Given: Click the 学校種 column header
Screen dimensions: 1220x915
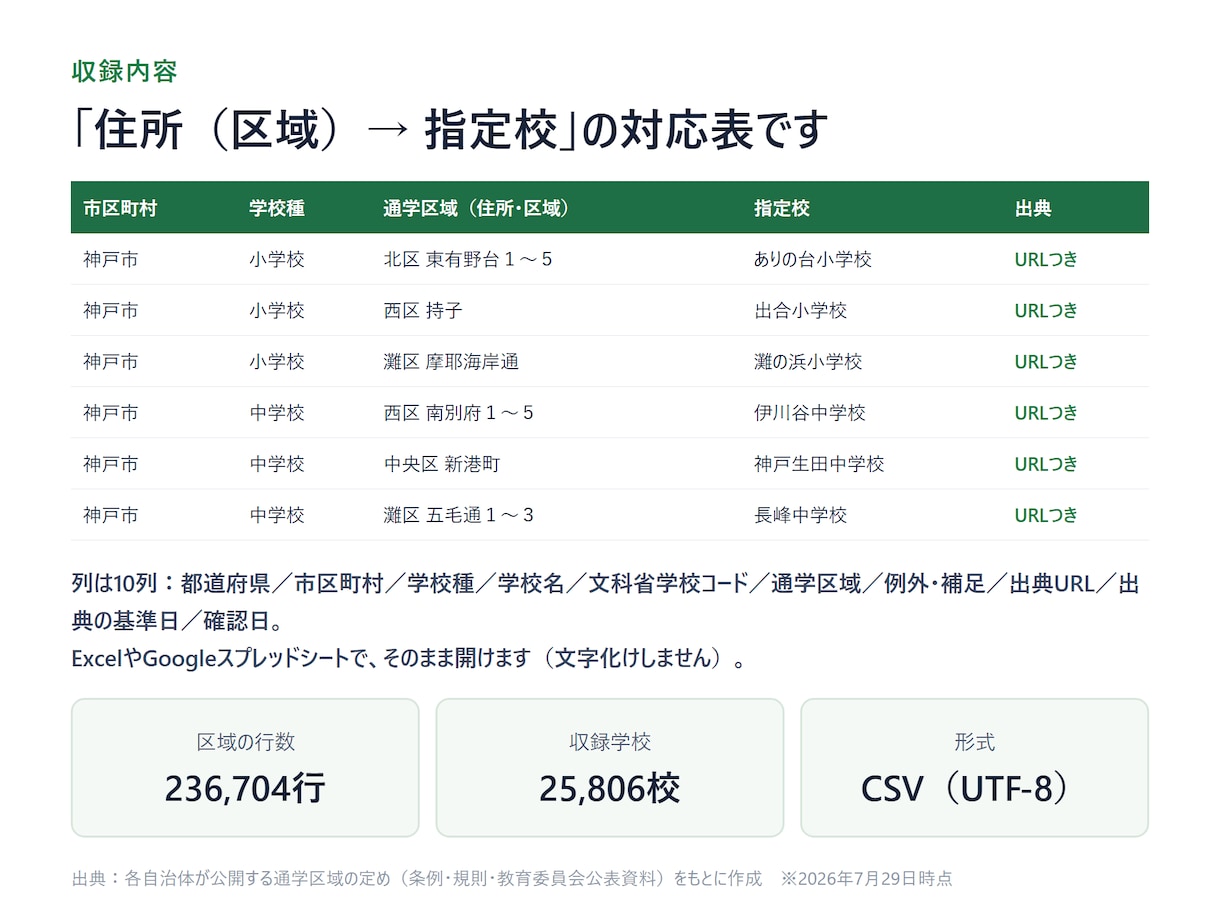Looking at the screenshot, I should [277, 208].
